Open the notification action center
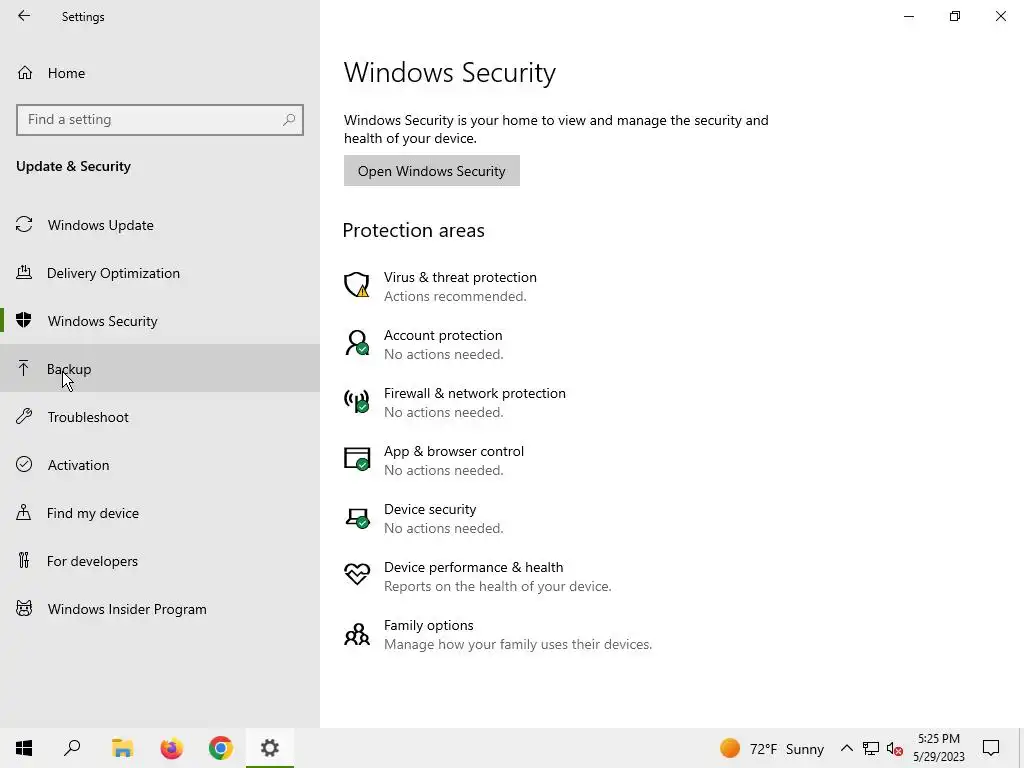1024x768 pixels. coord(991,748)
